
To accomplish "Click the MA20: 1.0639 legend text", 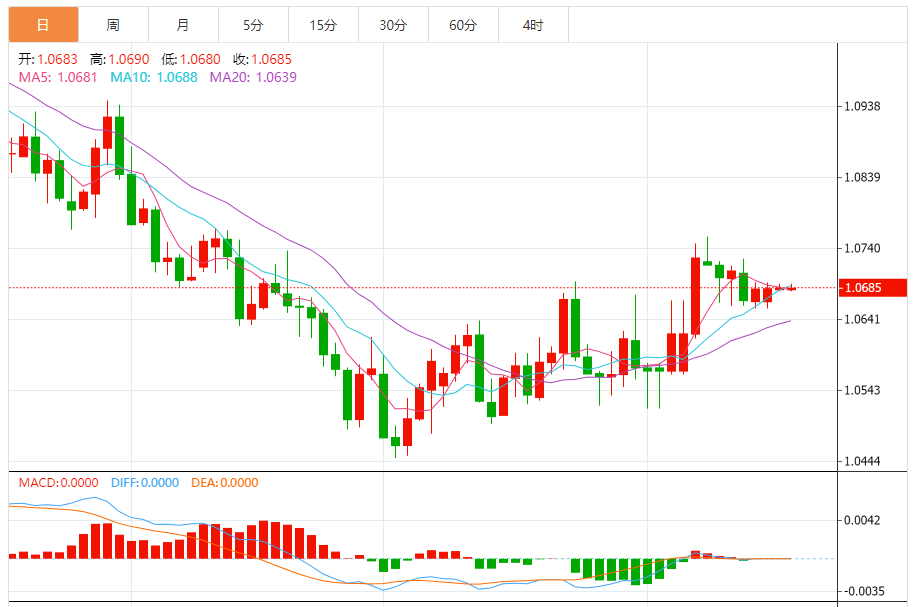I will coord(253,77).
